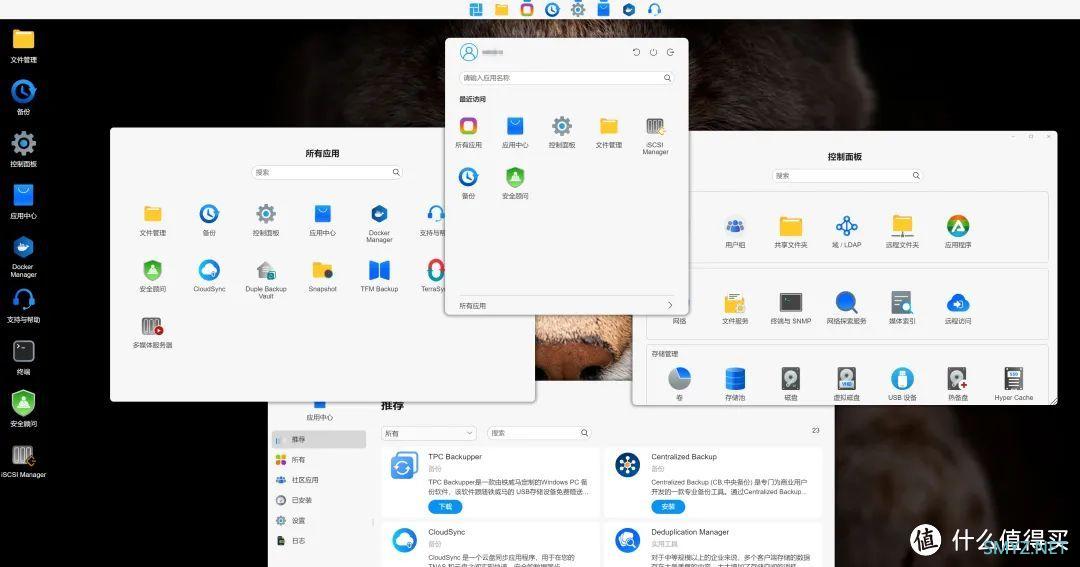The height and width of the screenshot is (567, 1080).
Task: Click the start menu grid icon in top bar
Action: [x=476, y=9]
